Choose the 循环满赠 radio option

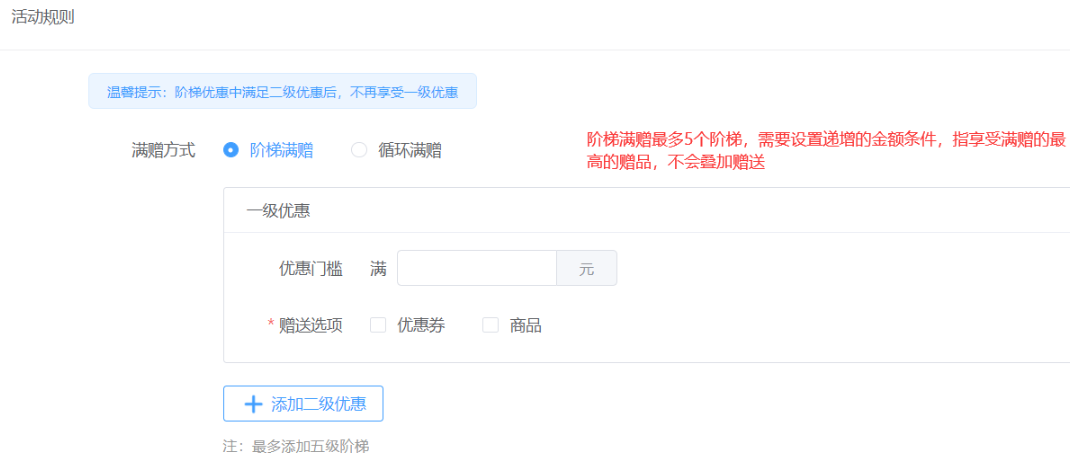tap(359, 150)
